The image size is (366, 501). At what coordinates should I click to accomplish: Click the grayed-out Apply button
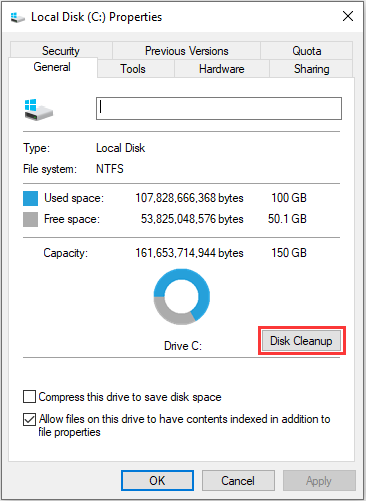click(x=319, y=480)
